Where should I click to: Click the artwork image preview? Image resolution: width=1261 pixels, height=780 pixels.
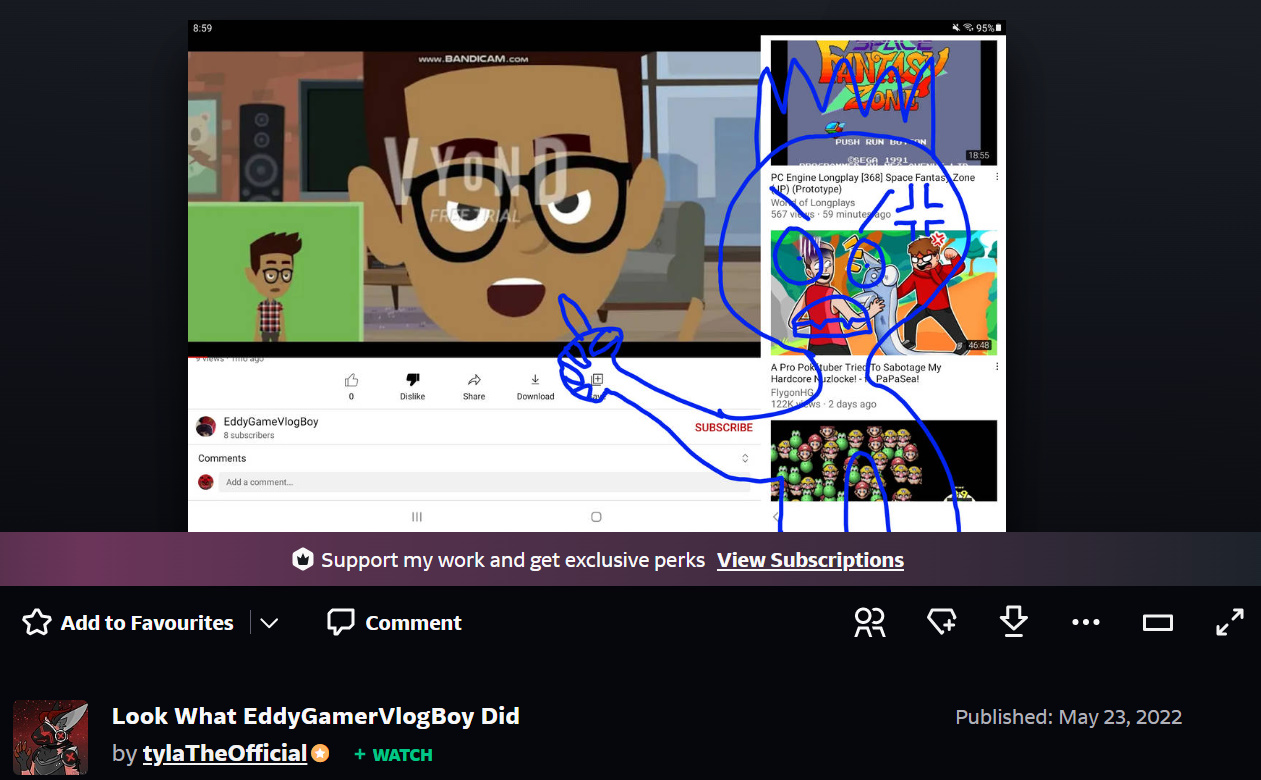point(597,276)
